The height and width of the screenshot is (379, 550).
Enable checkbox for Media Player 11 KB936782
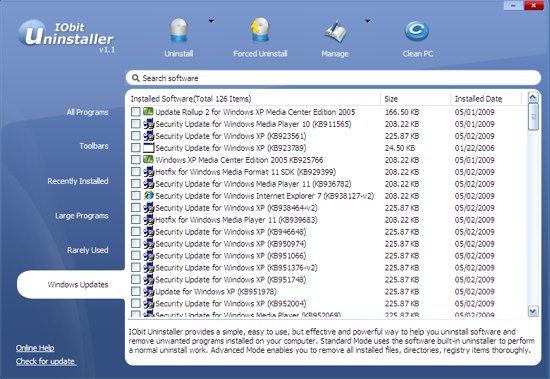(135, 184)
